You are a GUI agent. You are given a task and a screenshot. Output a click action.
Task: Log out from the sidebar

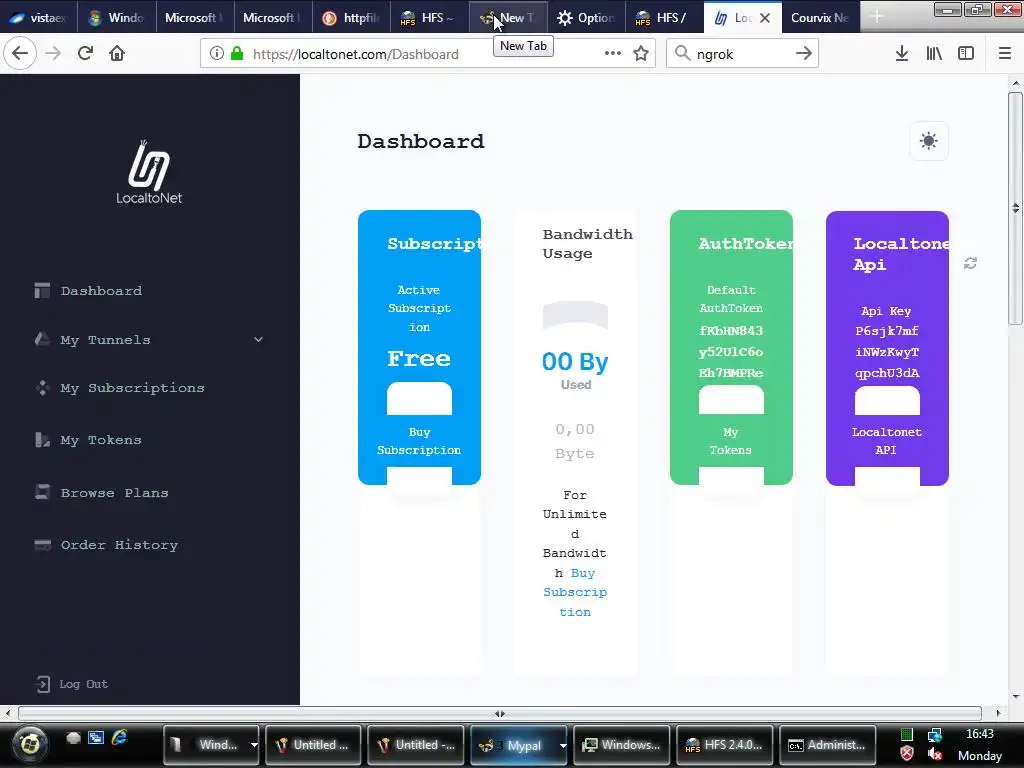[x=72, y=684]
